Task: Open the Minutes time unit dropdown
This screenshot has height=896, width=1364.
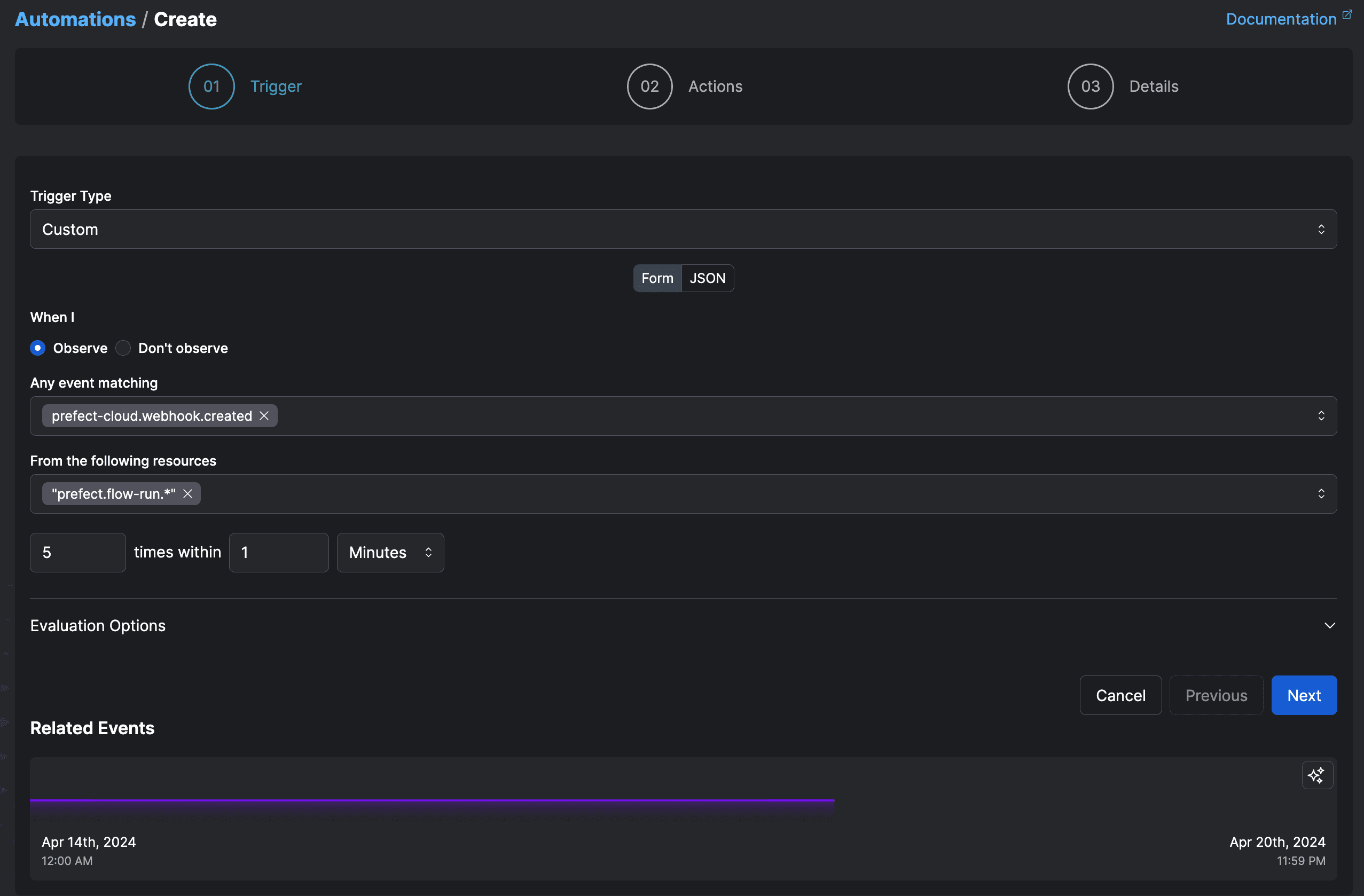Action: [390, 552]
